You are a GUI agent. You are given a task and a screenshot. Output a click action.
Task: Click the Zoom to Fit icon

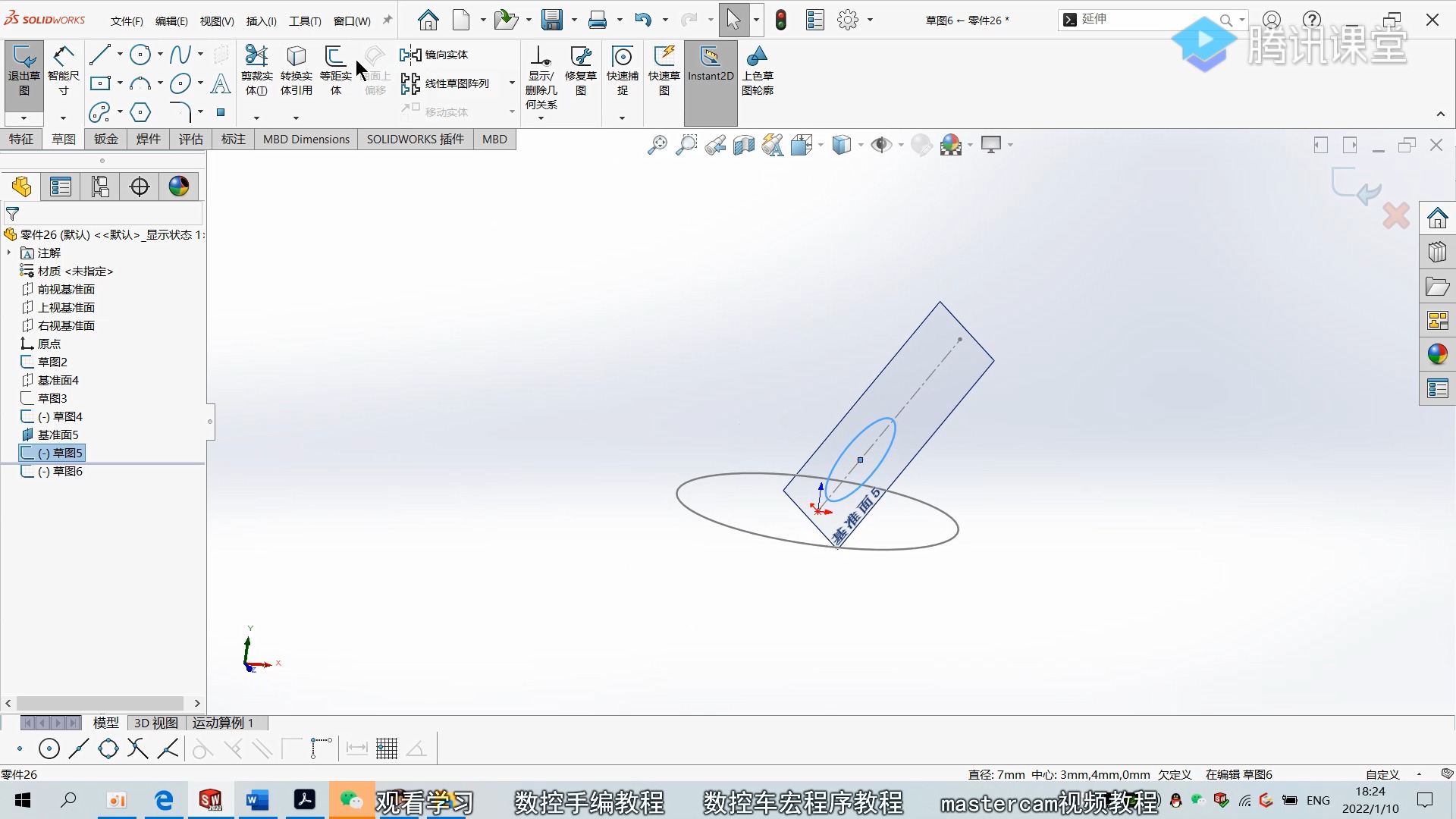tap(657, 145)
